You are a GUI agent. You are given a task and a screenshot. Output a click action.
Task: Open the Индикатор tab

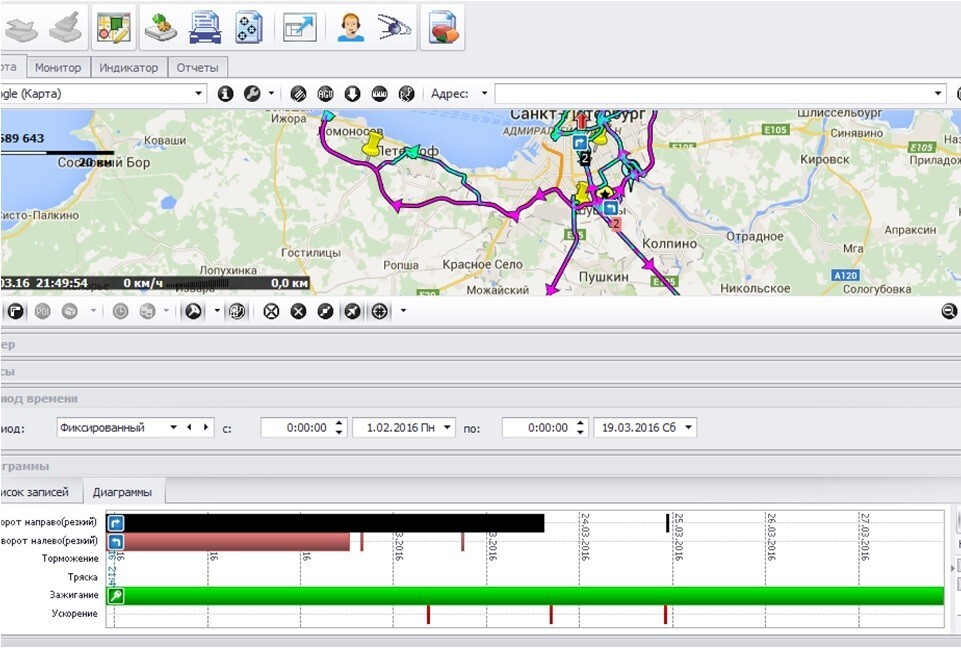pos(129,68)
